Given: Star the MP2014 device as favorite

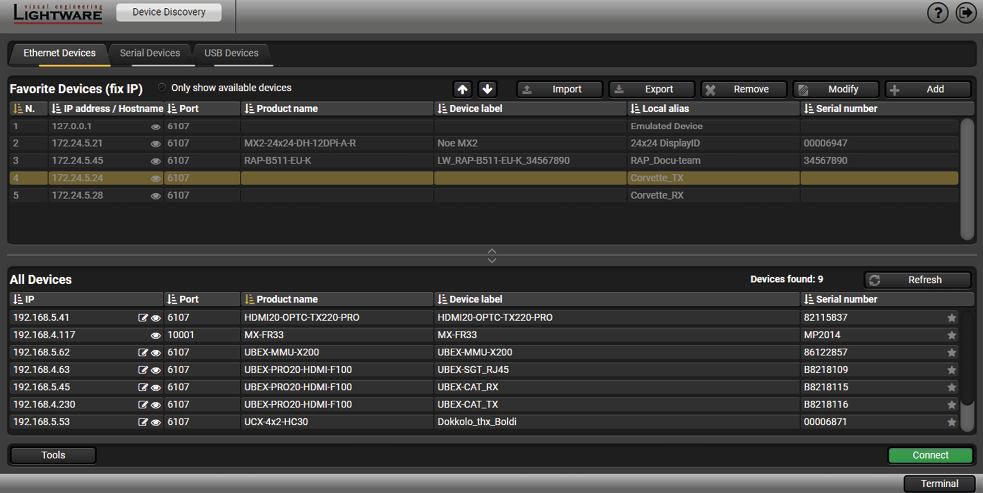Looking at the screenshot, I should point(952,336).
